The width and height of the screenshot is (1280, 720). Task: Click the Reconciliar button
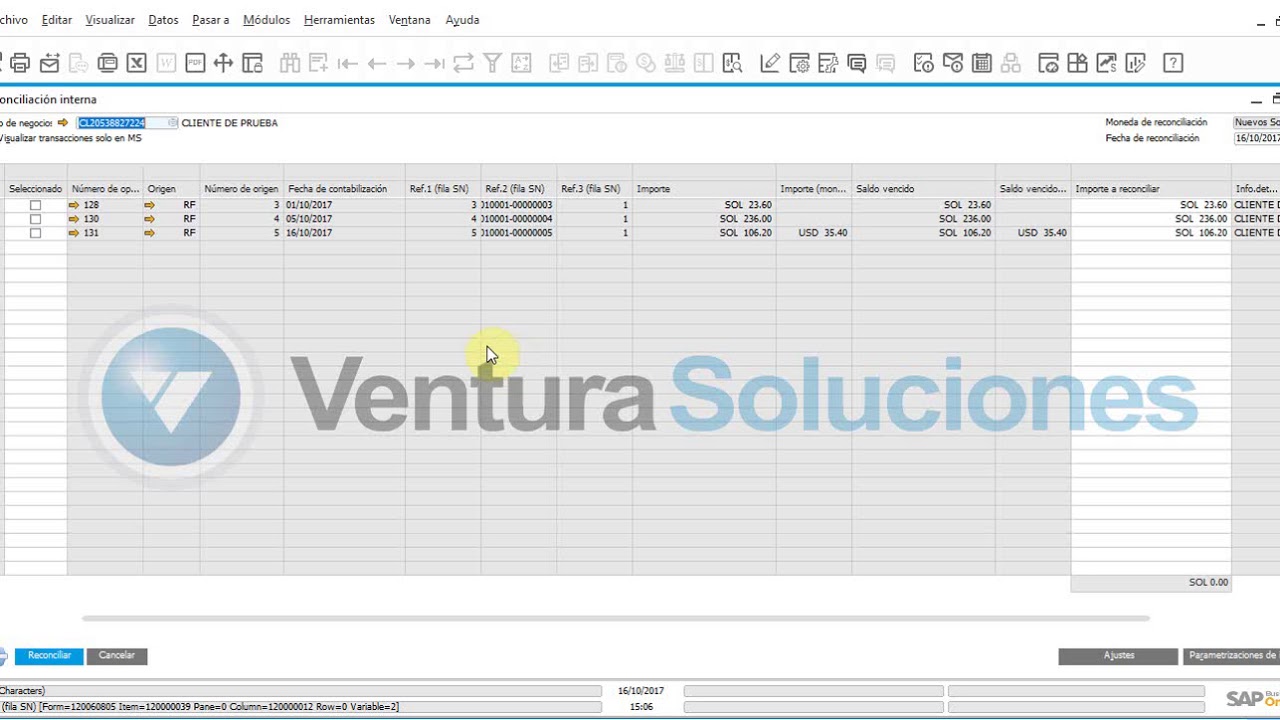49,656
